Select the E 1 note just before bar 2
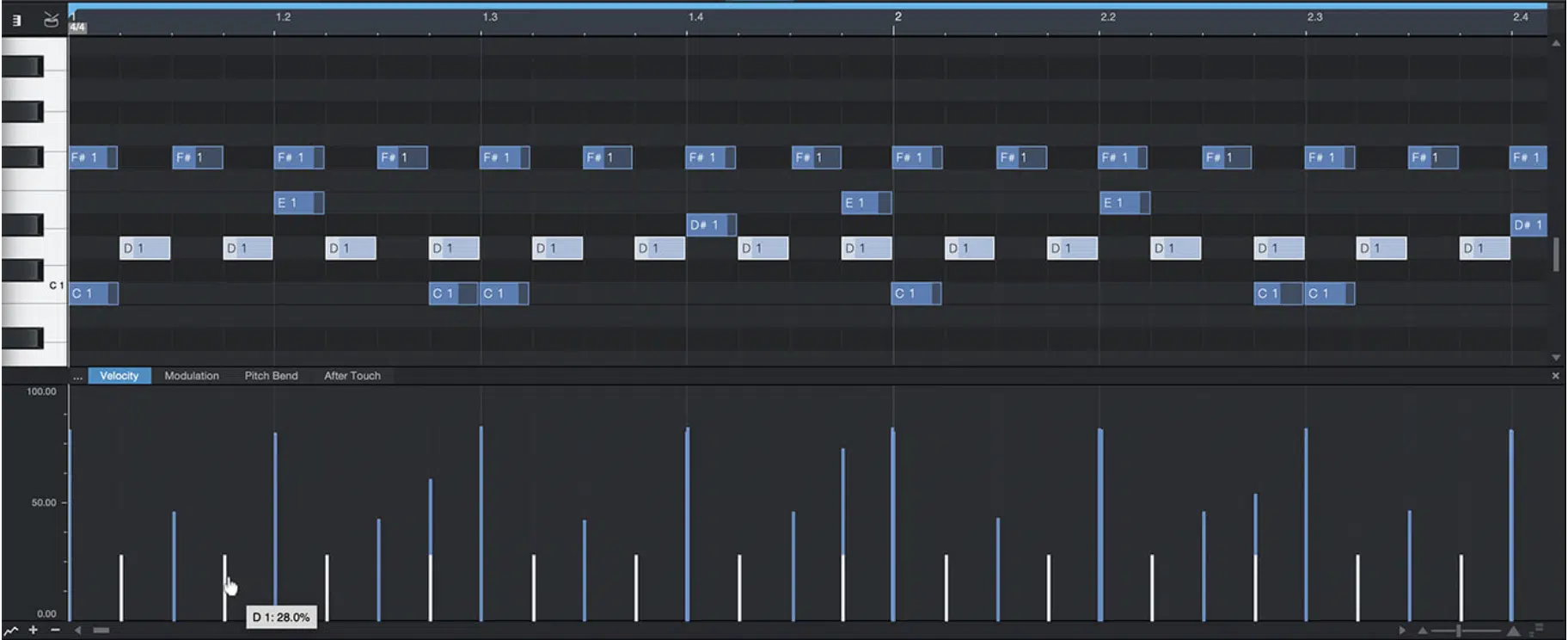Image resolution: width=1568 pixels, height=640 pixels. pyautogui.click(x=867, y=203)
